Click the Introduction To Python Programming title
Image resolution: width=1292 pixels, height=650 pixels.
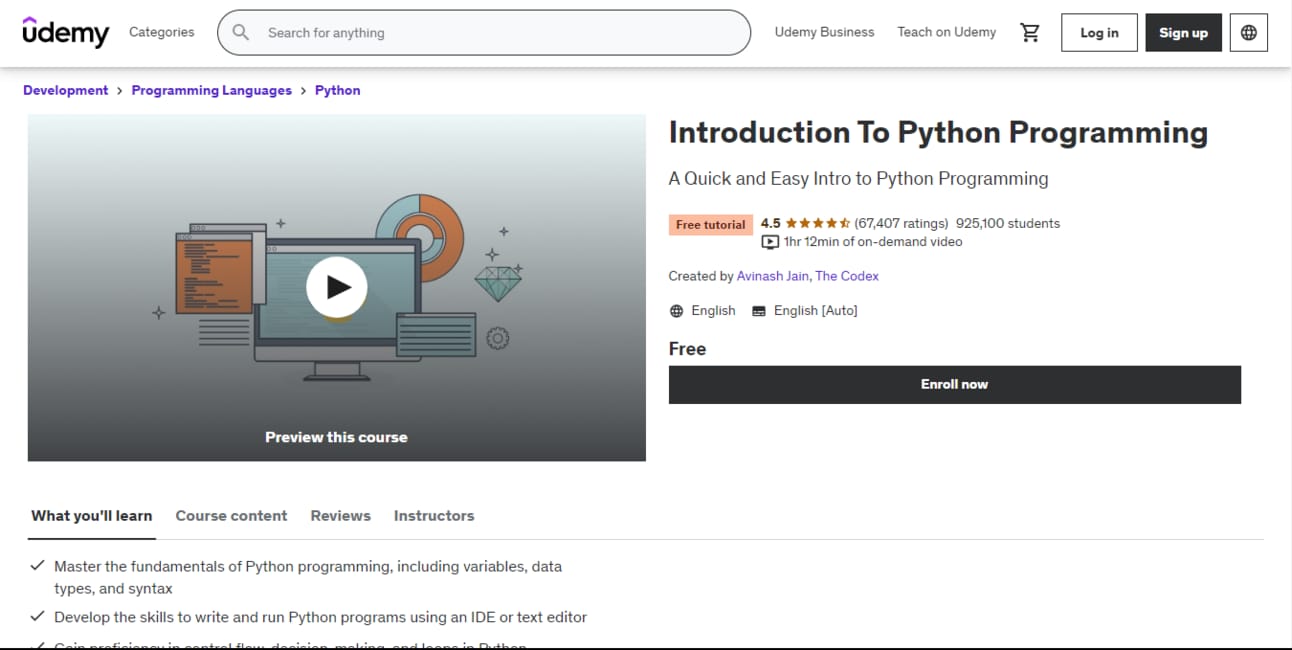pyautogui.click(x=938, y=133)
